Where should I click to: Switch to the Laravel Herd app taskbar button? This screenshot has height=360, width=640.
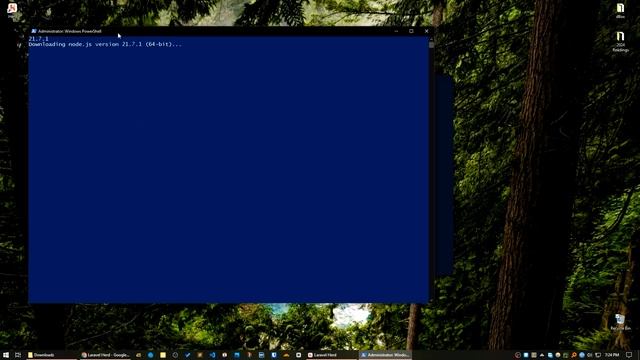coord(332,355)
